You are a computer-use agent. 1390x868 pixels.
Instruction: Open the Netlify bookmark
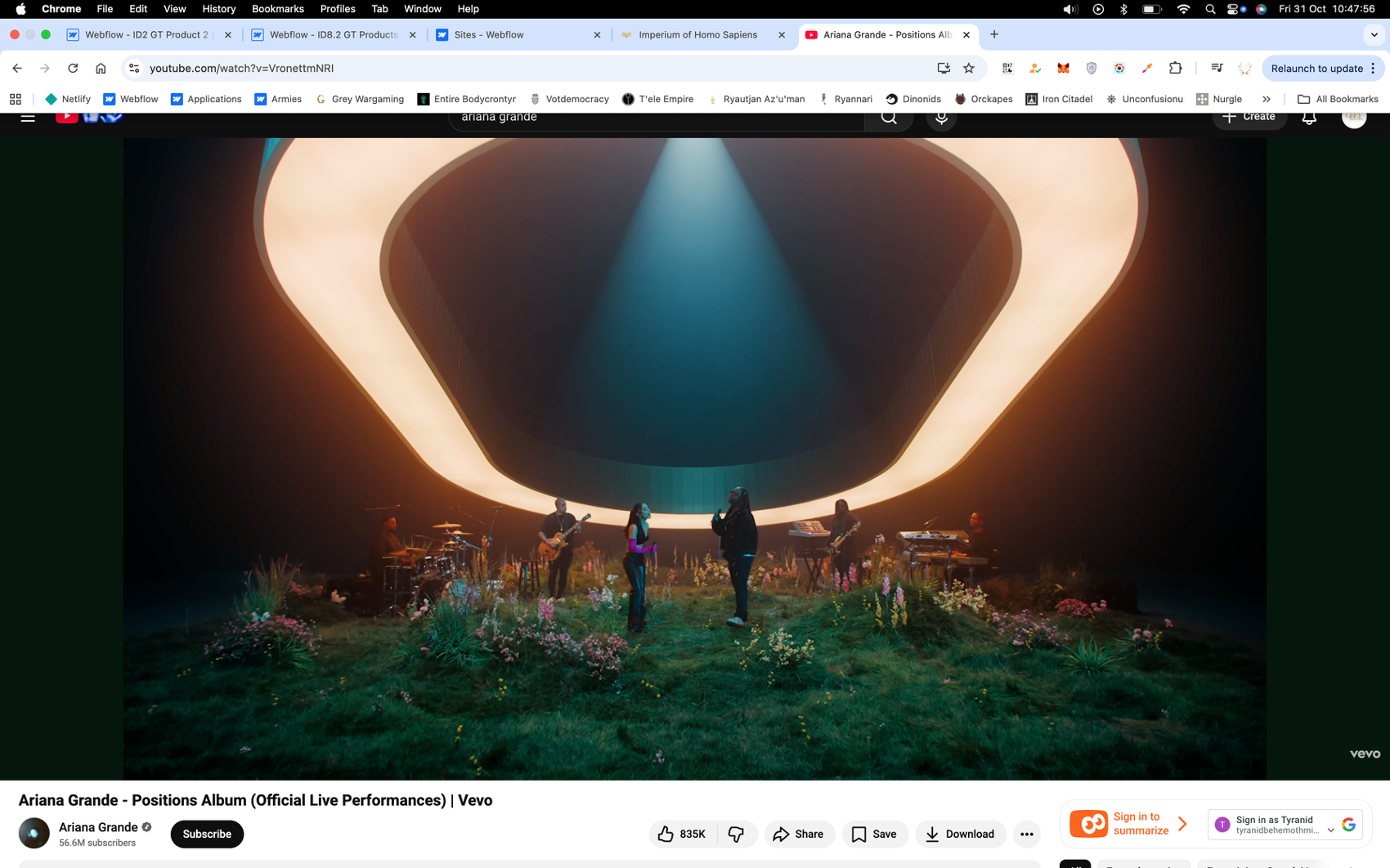coord(68,99)
